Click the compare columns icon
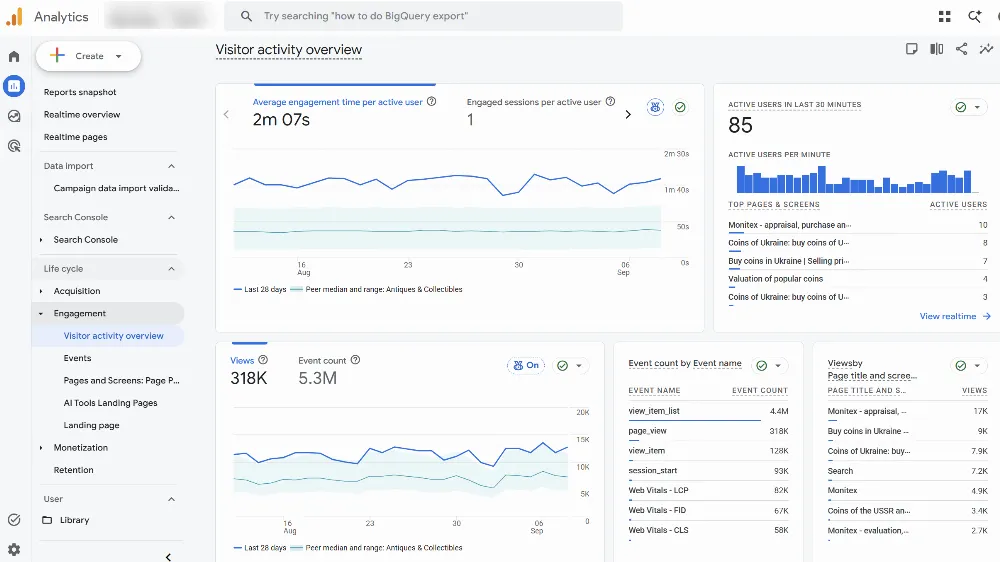Viewport: 1000px width, 562px height. [936, 49]
